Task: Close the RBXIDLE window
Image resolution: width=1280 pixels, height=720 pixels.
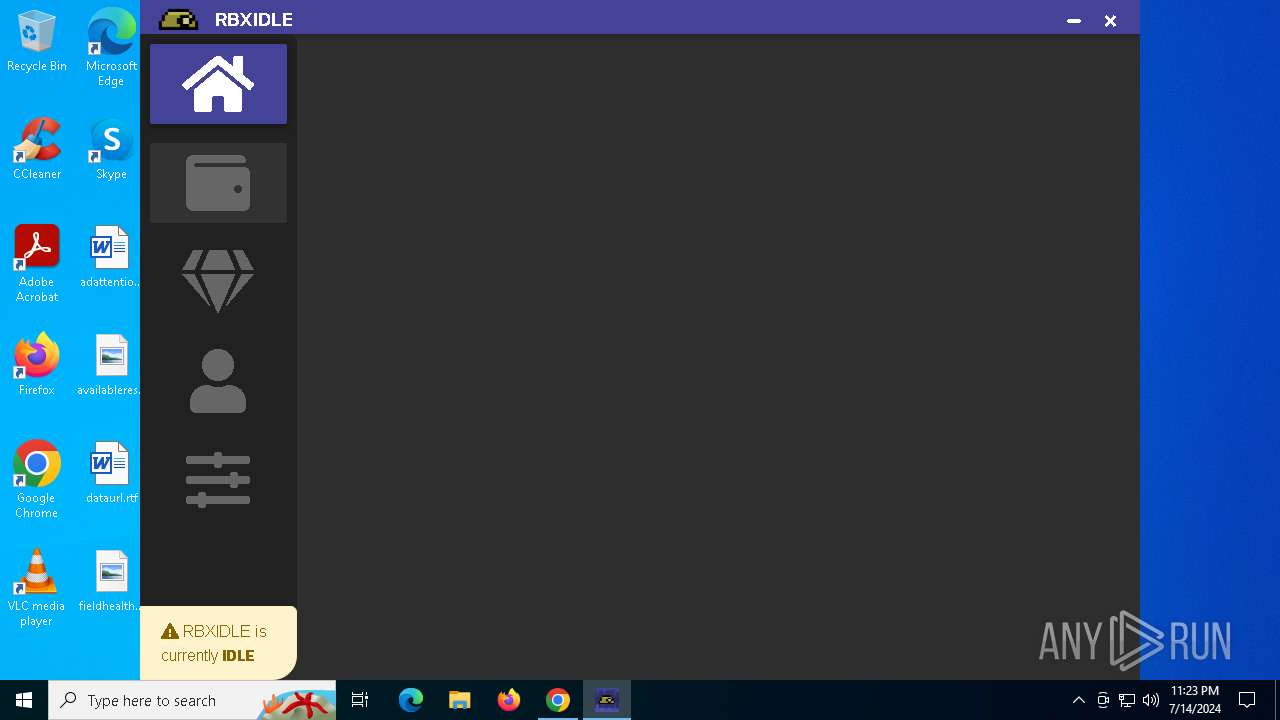Action: coord(1110,20)
